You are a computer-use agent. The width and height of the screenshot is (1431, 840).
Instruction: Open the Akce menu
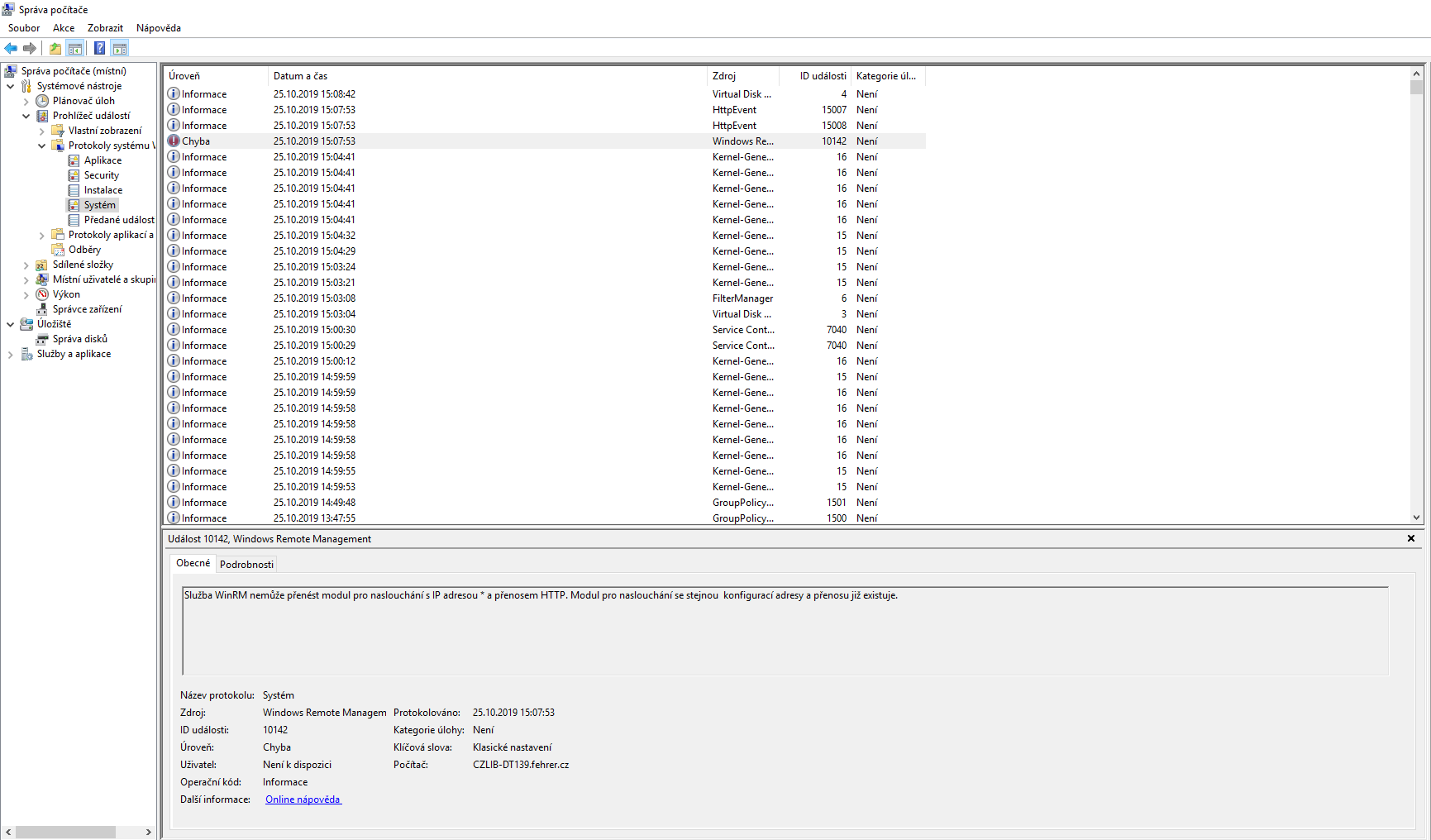pyautogui.click(x=64, y=28)
